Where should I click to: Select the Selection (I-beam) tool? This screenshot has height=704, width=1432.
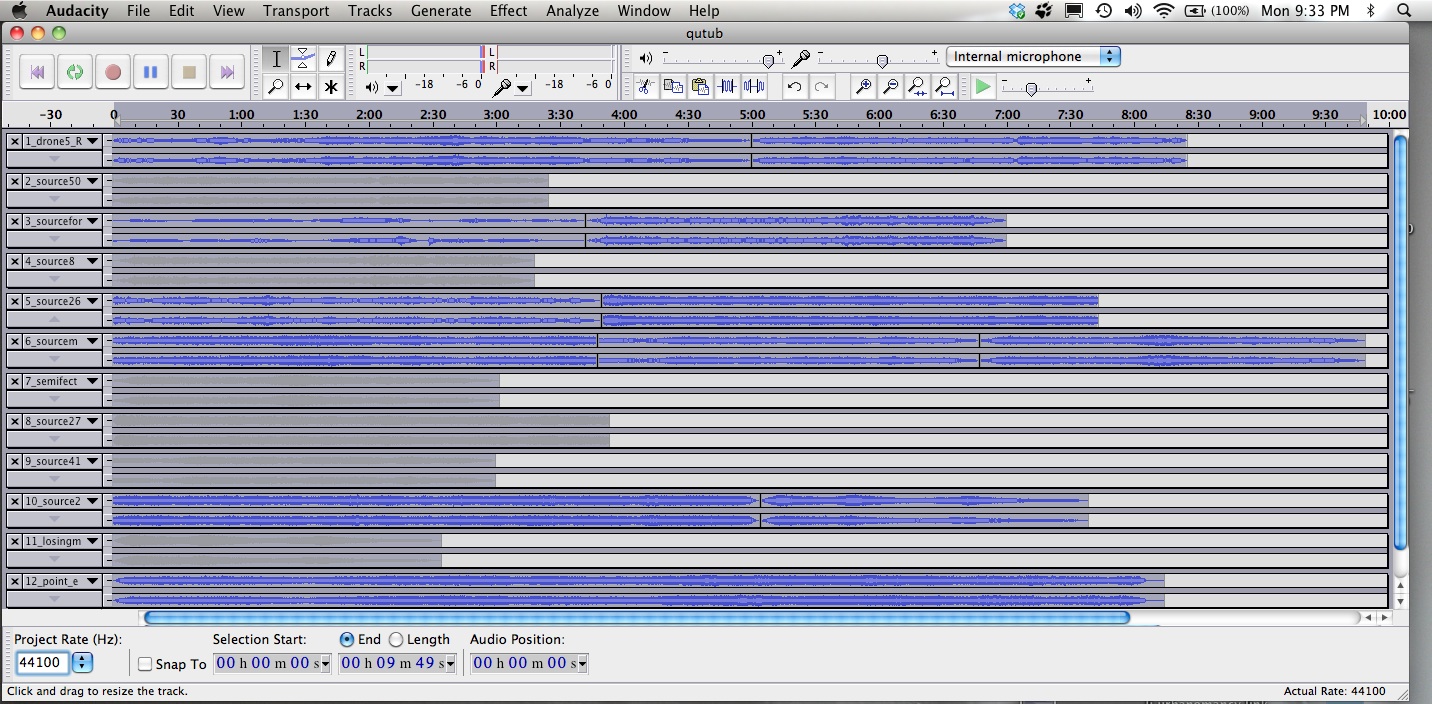(276, 59)
